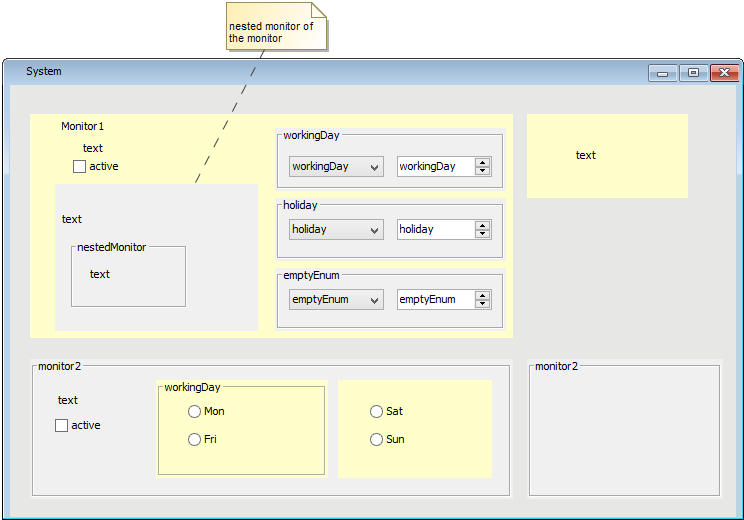This screenshot has width=744, height=520.
Task: Decrease the workingDay spinner value
Action: (x=483, y=172)
